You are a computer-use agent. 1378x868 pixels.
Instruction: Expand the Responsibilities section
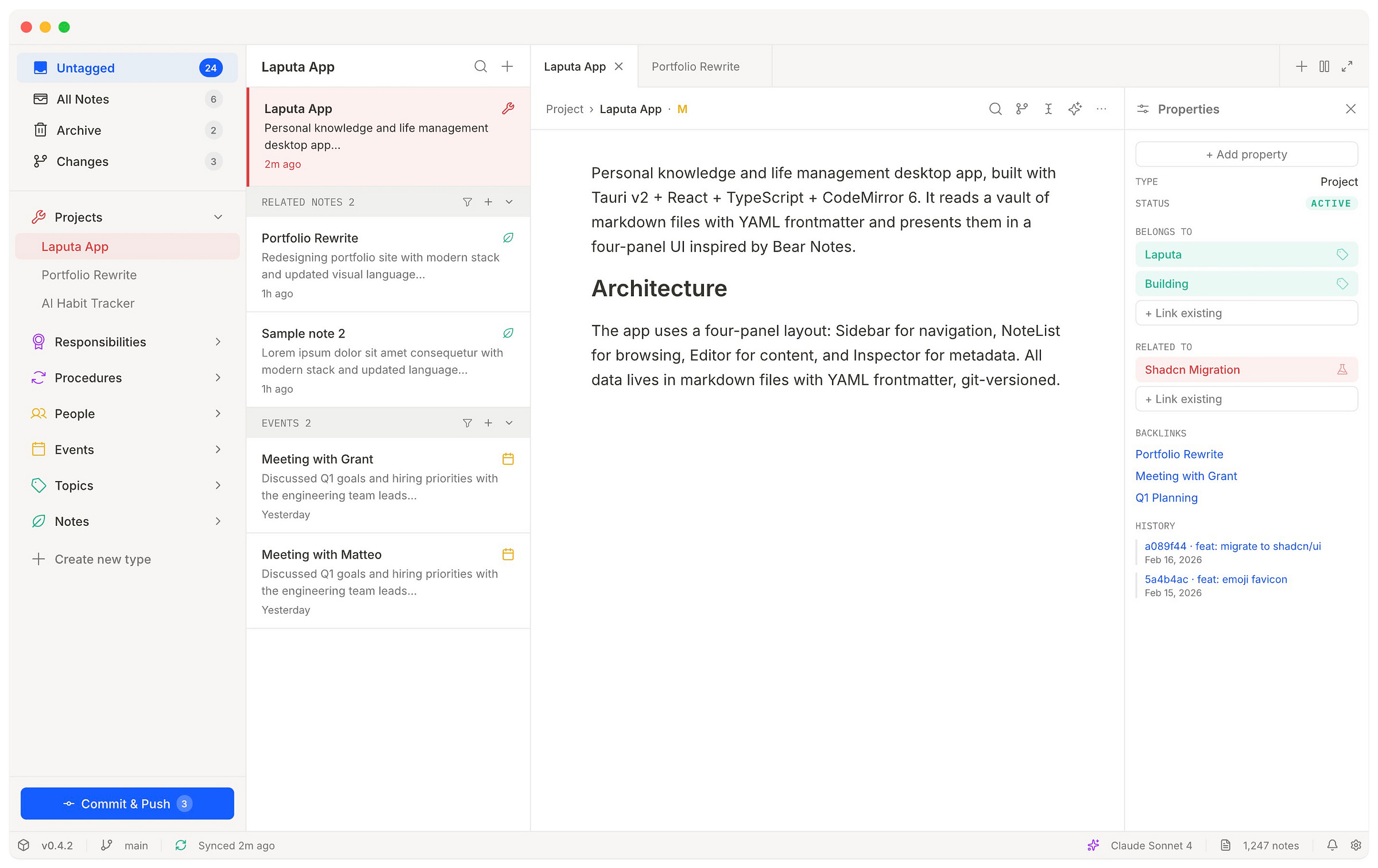[218, 342]
